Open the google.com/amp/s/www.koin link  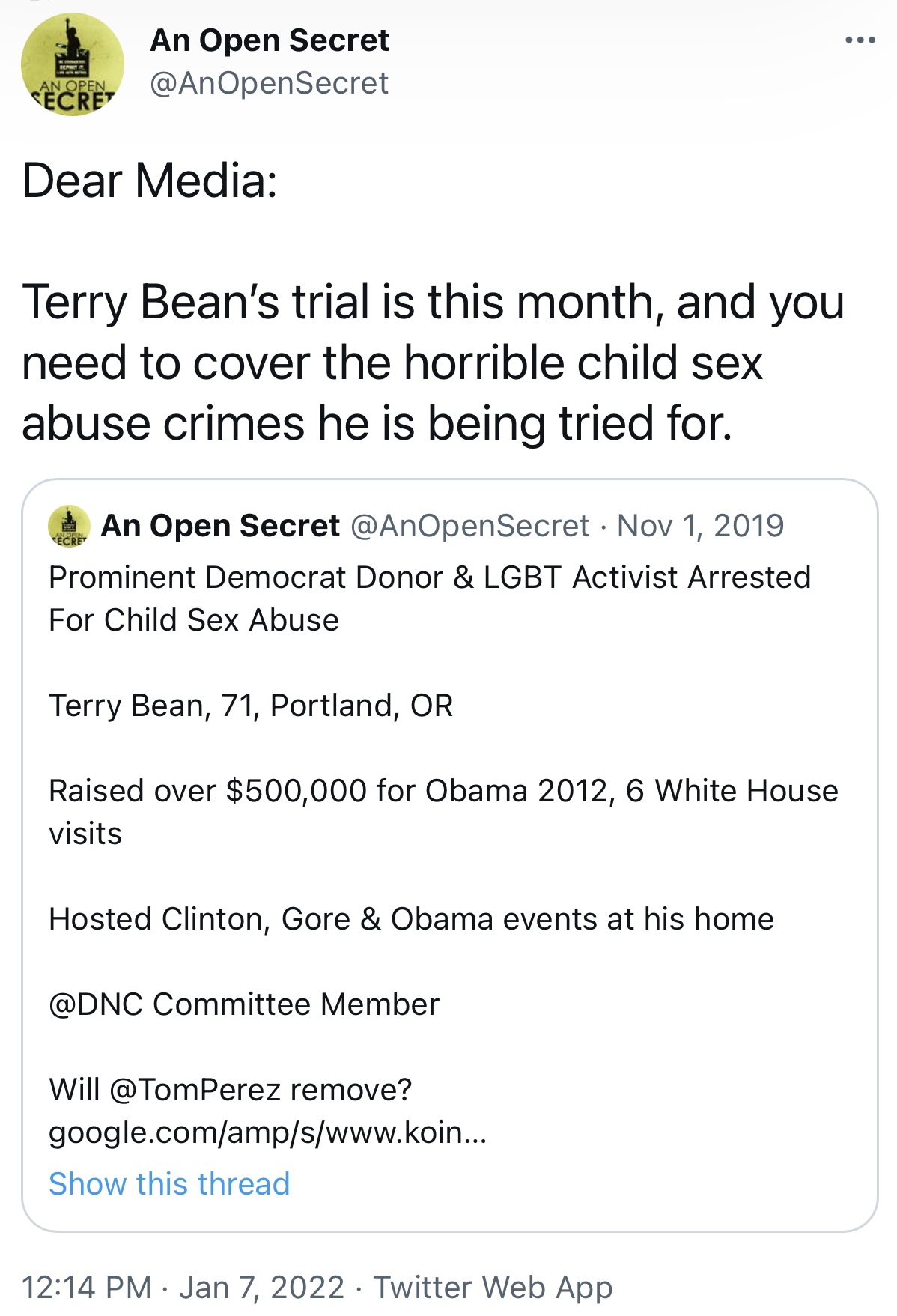coord(268,1132)
